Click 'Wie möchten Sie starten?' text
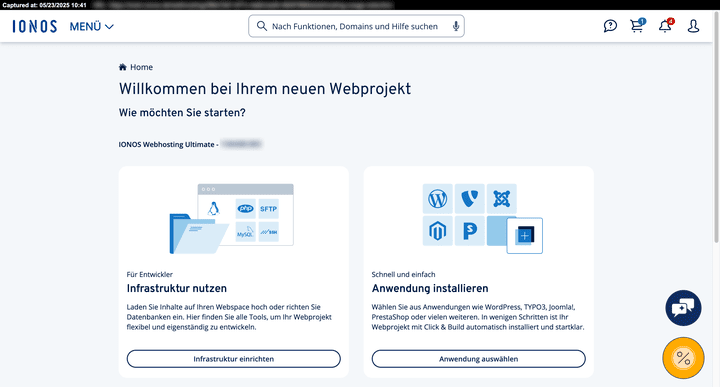This screenshot has height=387, width=720. click(182, 112)
